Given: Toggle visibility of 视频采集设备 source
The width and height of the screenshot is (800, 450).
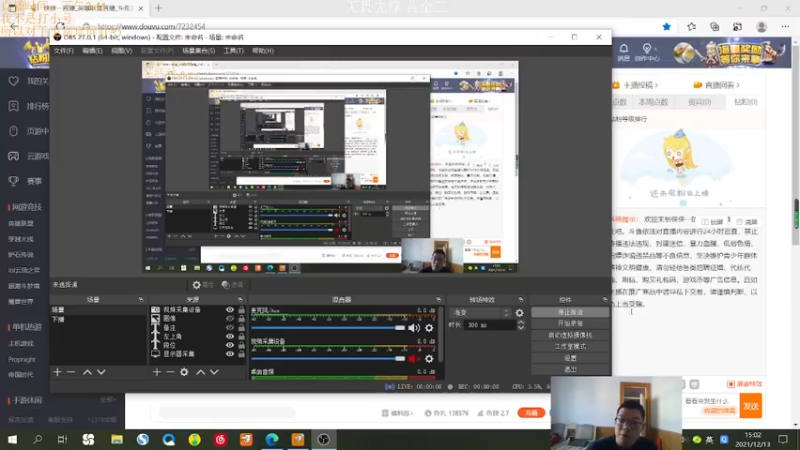Looking at the screenshot, I should click(230, 310).
